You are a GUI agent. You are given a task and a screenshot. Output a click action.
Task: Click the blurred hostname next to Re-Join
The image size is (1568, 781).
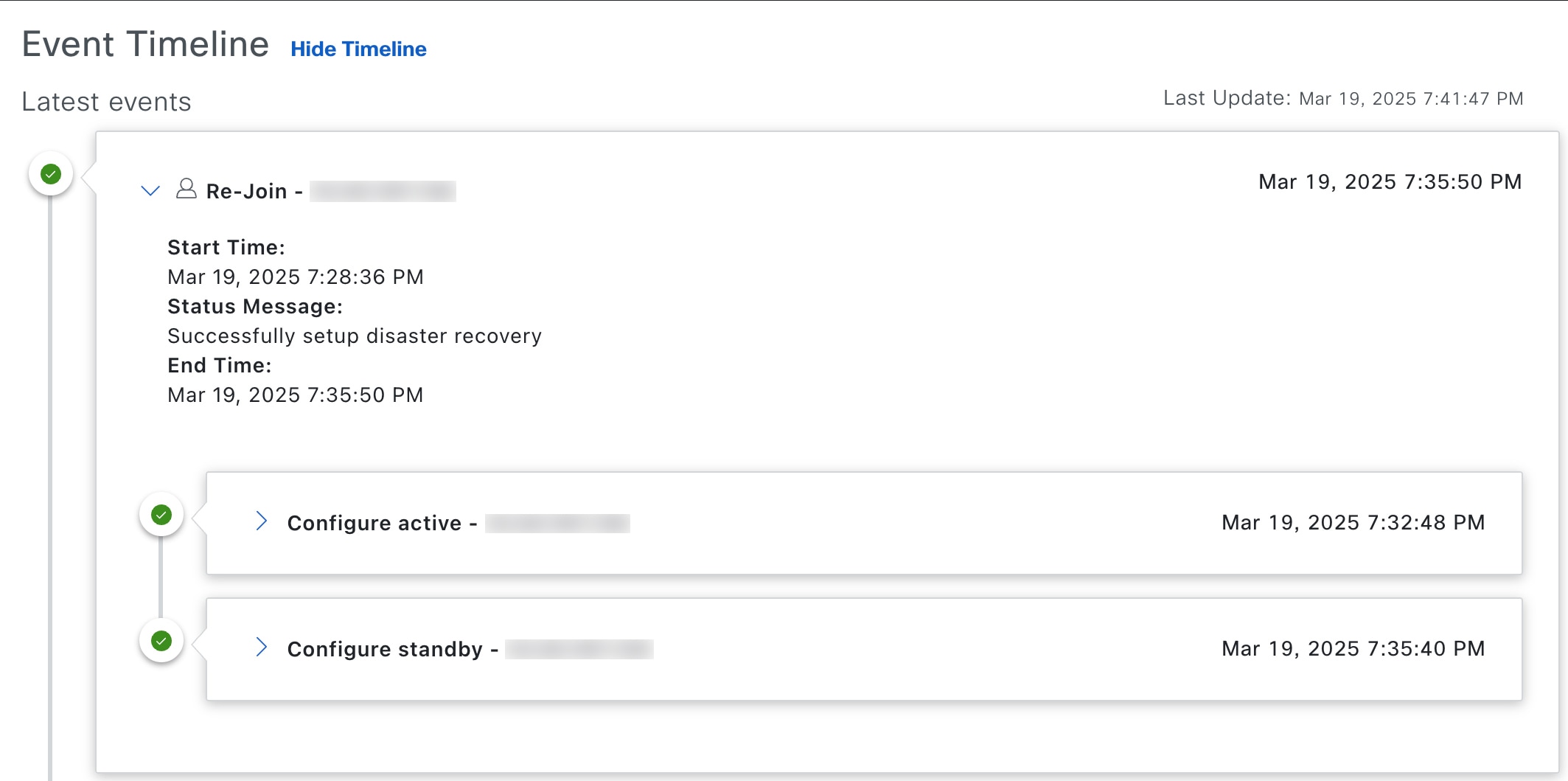tap(383, 192)
